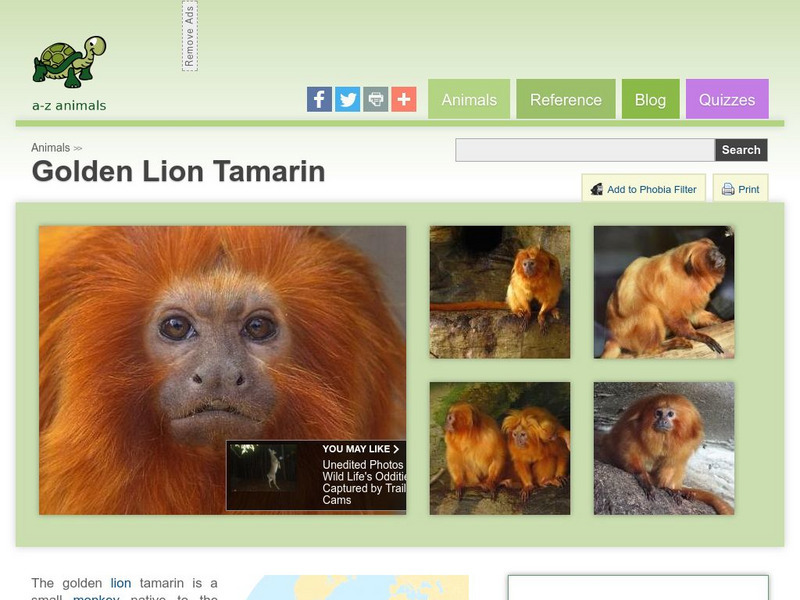Open thumbnail of tamarin on gray rock
The height and width of the screenshot is (600, 800).
tap(664, 448)
